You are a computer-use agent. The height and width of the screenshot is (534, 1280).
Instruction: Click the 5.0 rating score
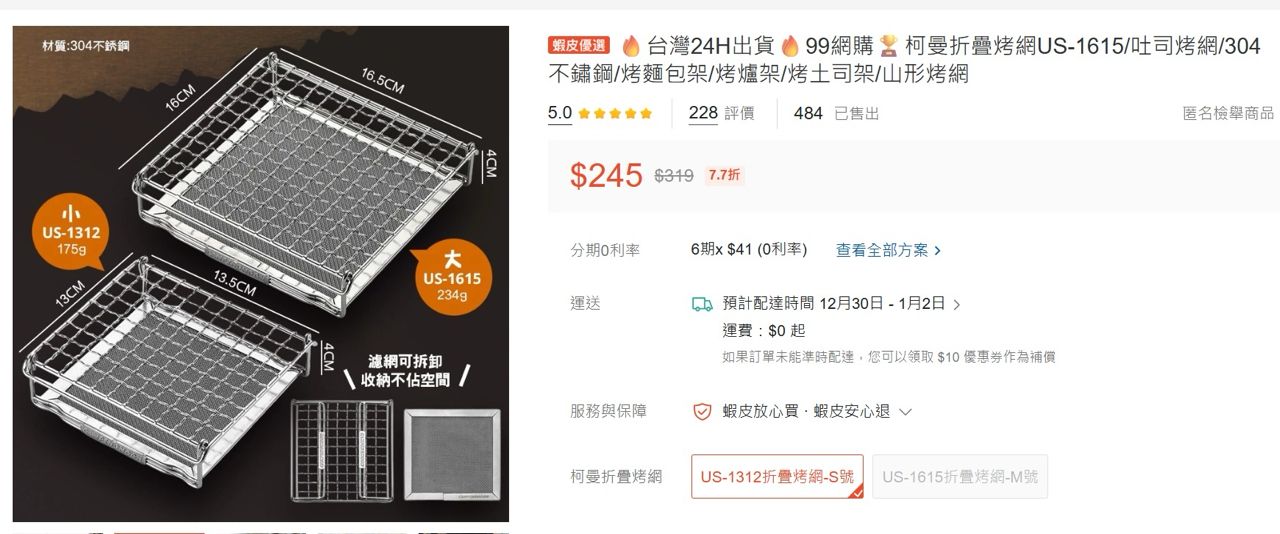[x=560, y=113]
